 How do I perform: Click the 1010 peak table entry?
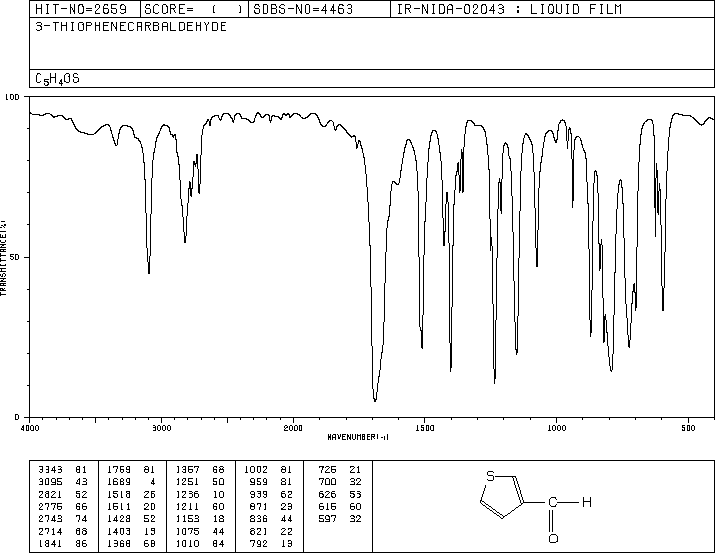point(187,544)
